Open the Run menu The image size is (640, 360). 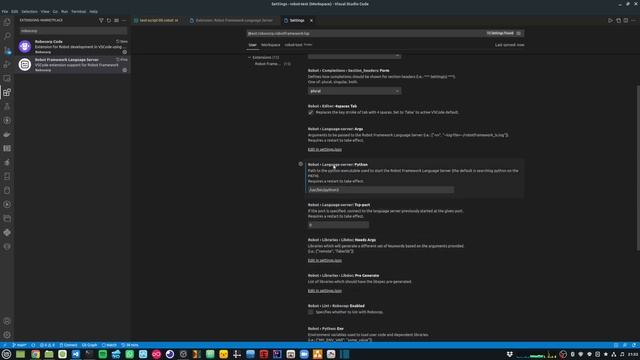pos(64,11)
